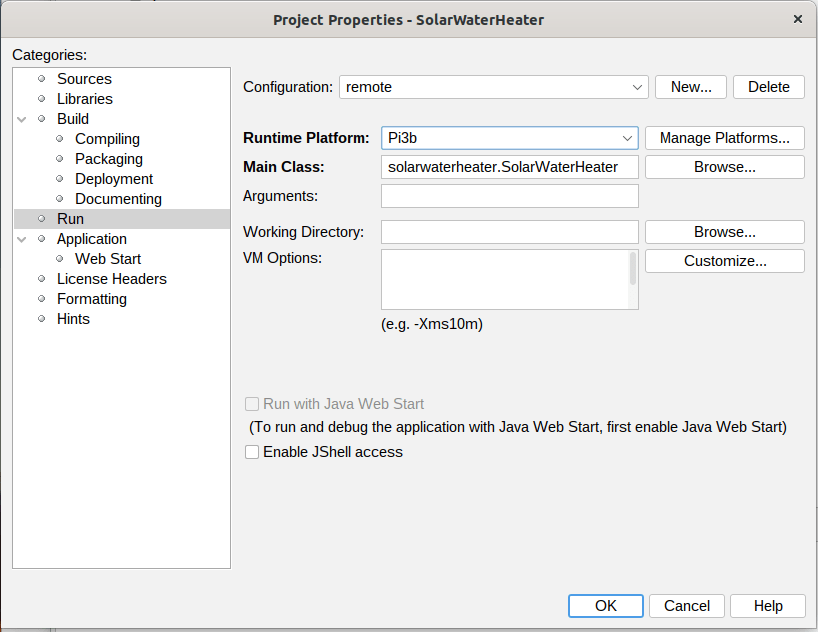Enable JShell access
818x632 pixels.
[x=252, y=452]
